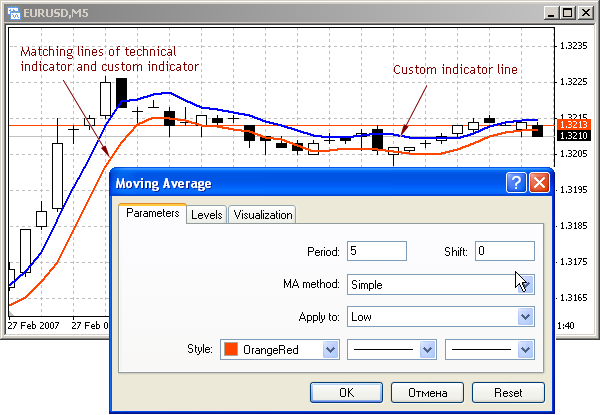Click the MA method Simple combo box

tap(441, 285)
